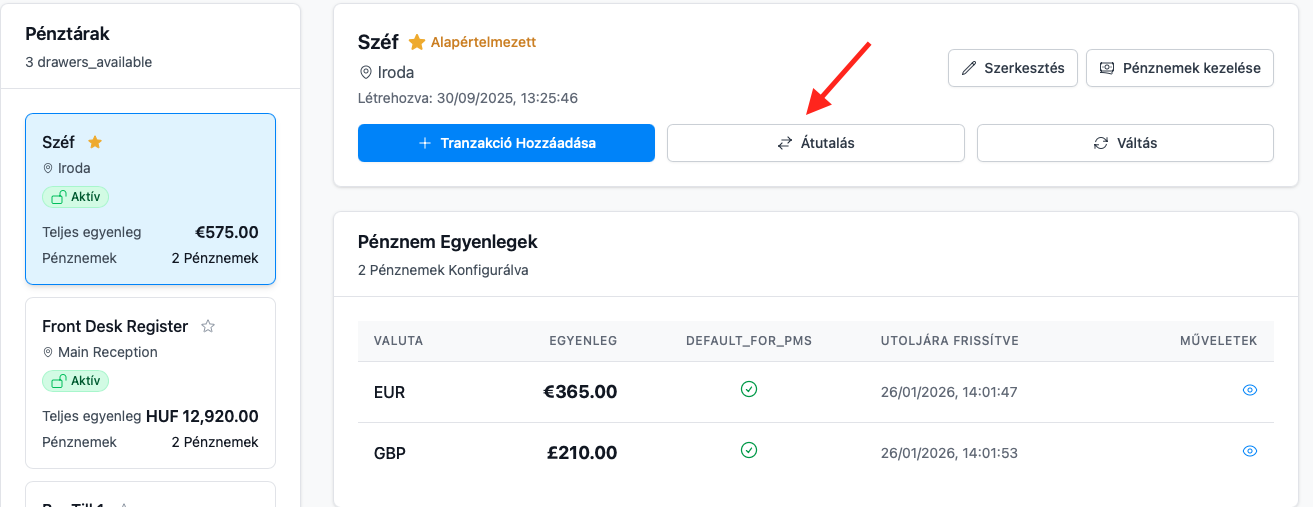Open Szerkesztés edit button
The image size is (1313, 507).
coord(1013,69)
